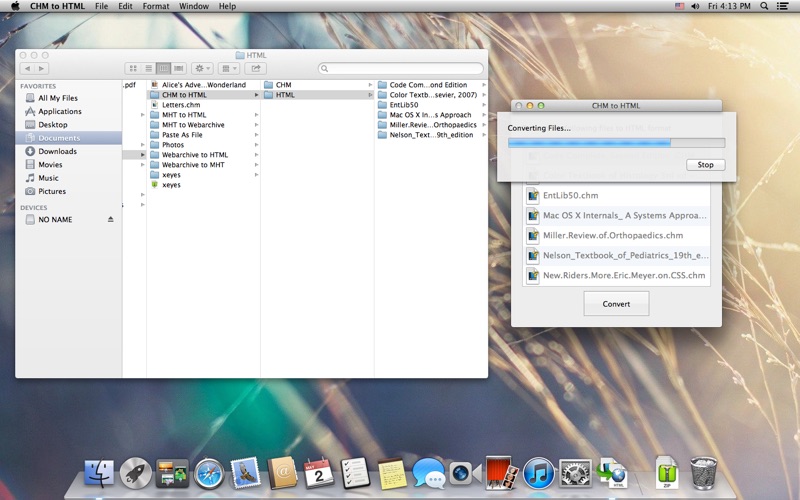Screen dimensions: 800x500
Task: Switch Finder to icon view
Action: (x=133, y=68)
